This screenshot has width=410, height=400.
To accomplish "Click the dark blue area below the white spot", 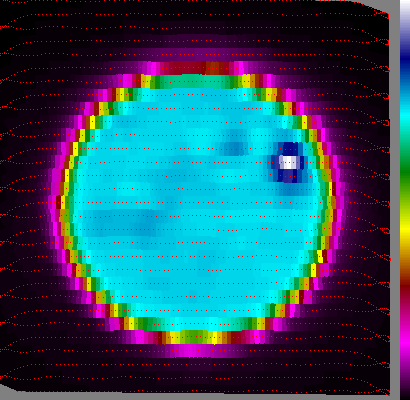I will coord(287,176).
